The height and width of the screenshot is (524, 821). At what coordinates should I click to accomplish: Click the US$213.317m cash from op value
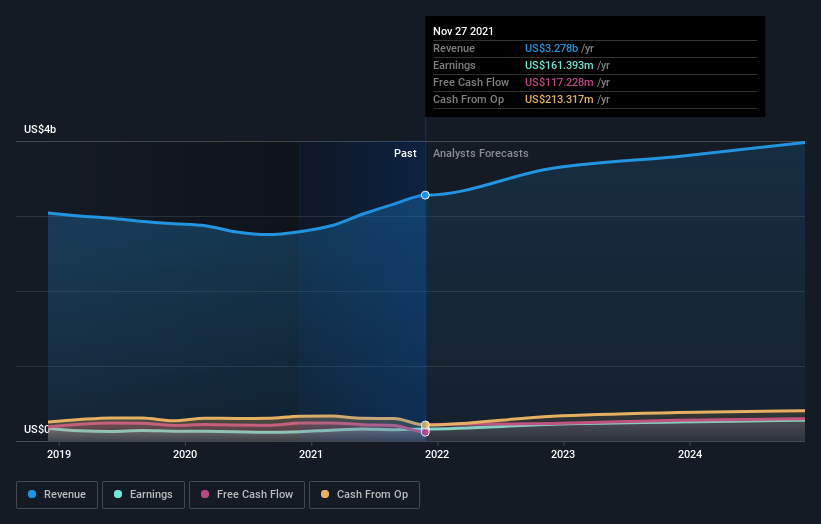tap(559, 99)
